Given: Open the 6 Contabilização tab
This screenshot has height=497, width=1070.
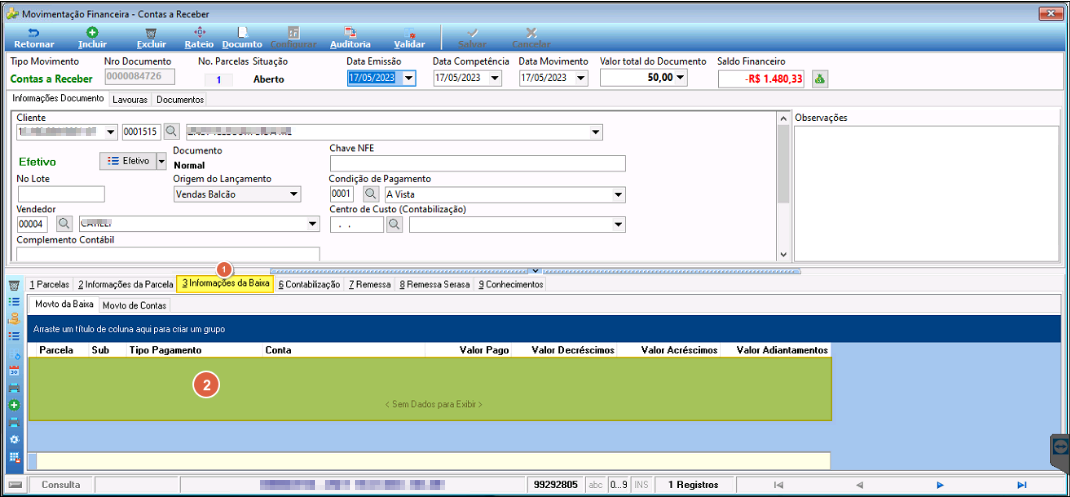Looking at the screenshot, I should pos(309,285).
